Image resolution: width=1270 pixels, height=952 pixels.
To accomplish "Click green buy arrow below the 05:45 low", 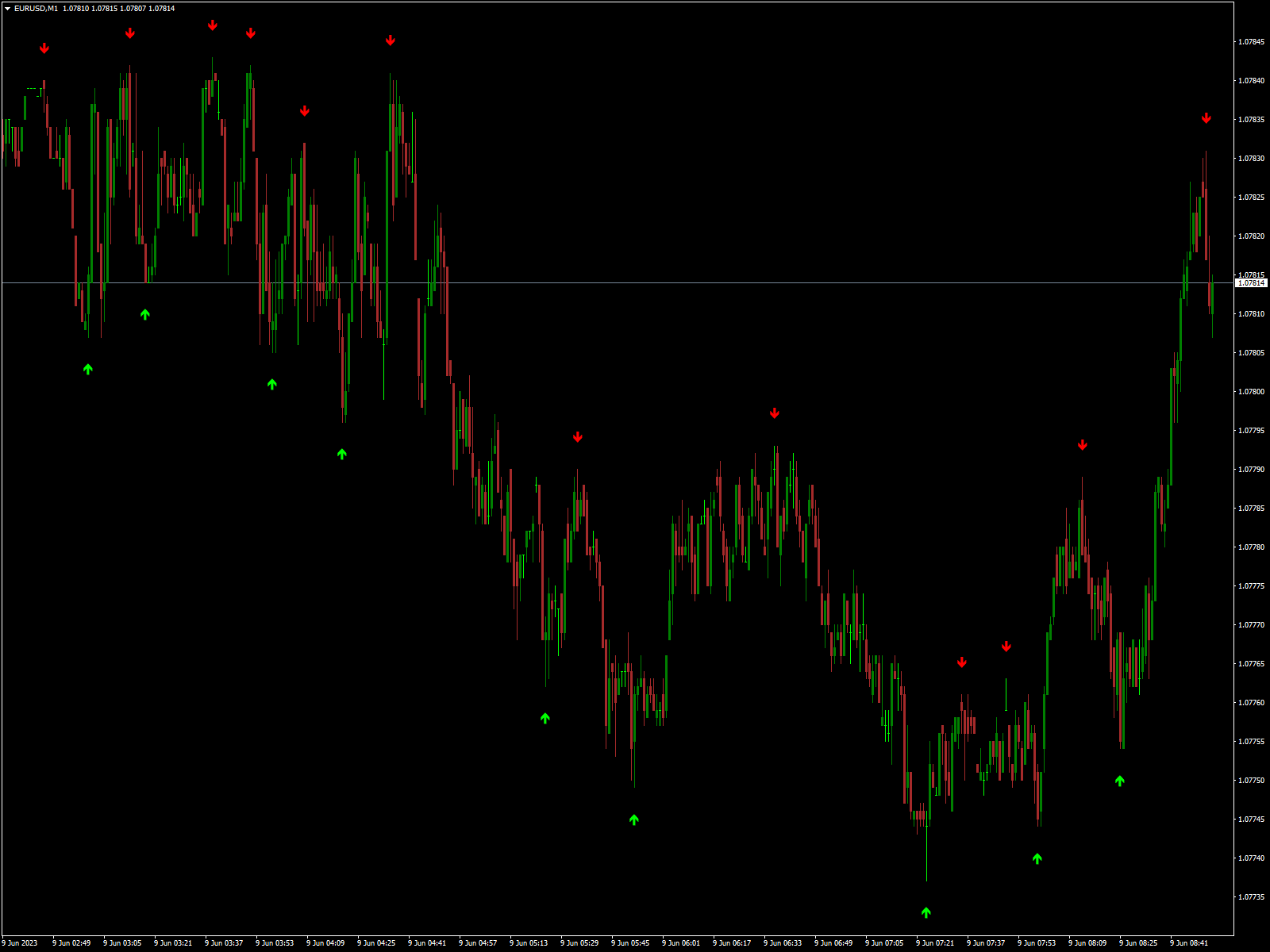I will click(634, 820).
